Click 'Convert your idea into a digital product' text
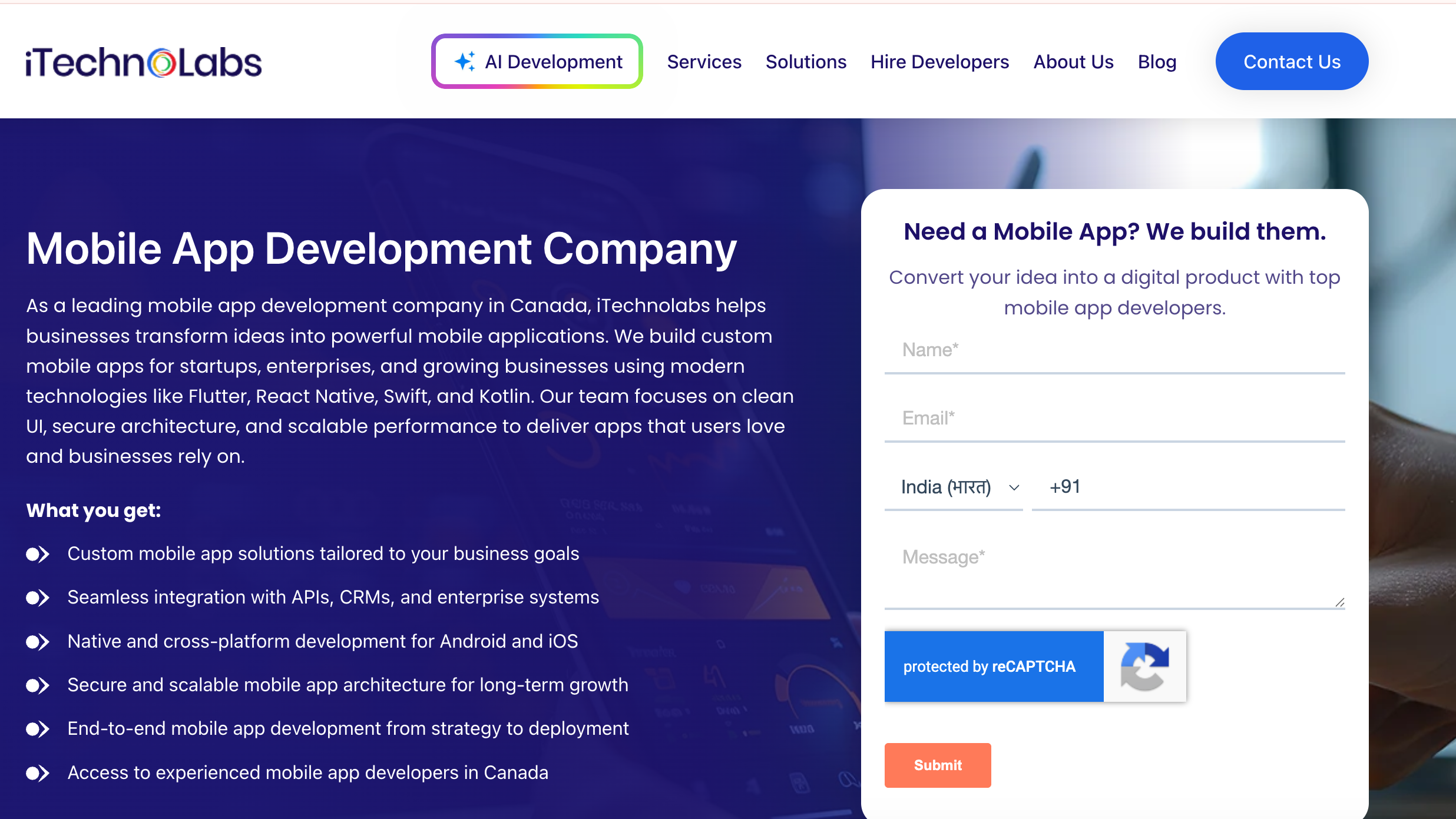This screenshot has width=1456, height=819. pos(1114,293)
